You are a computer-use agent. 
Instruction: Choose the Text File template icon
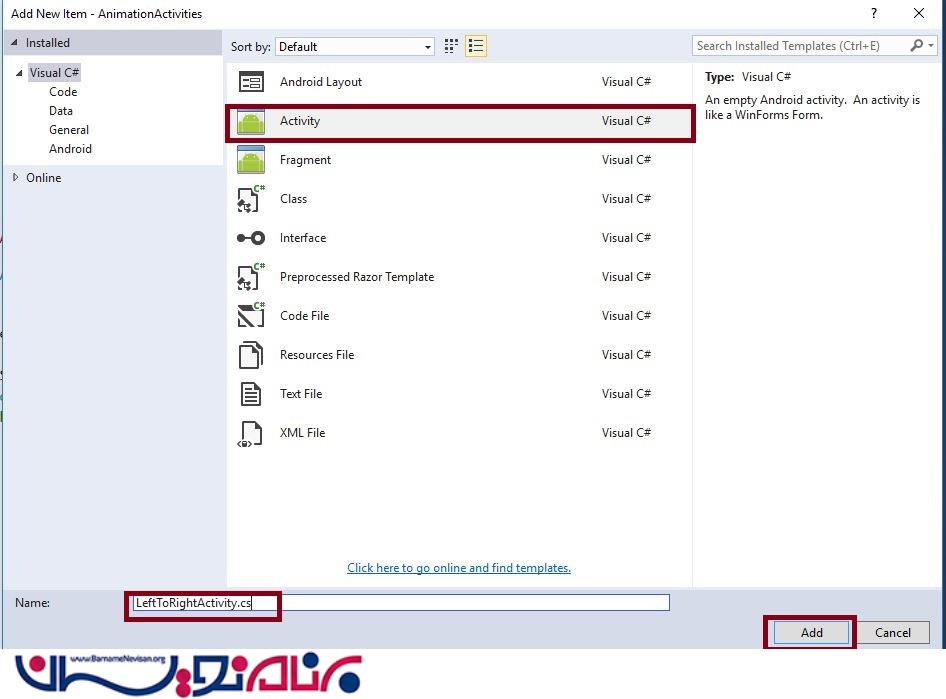pyautogui.click(x=251, y=394)
